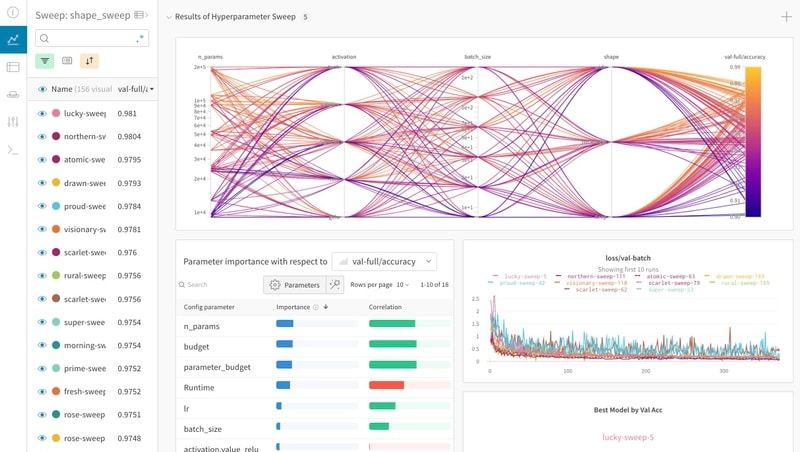Click the pink lucky-sweep color dot
This screenshot has height=452, width=800.
point(56,113)
